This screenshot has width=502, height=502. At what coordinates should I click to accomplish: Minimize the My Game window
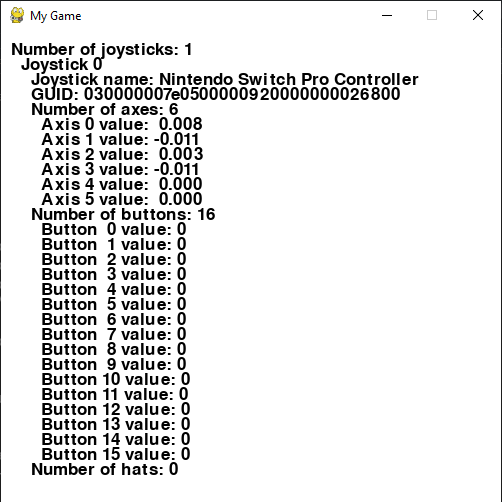click(x=387, y=15)
